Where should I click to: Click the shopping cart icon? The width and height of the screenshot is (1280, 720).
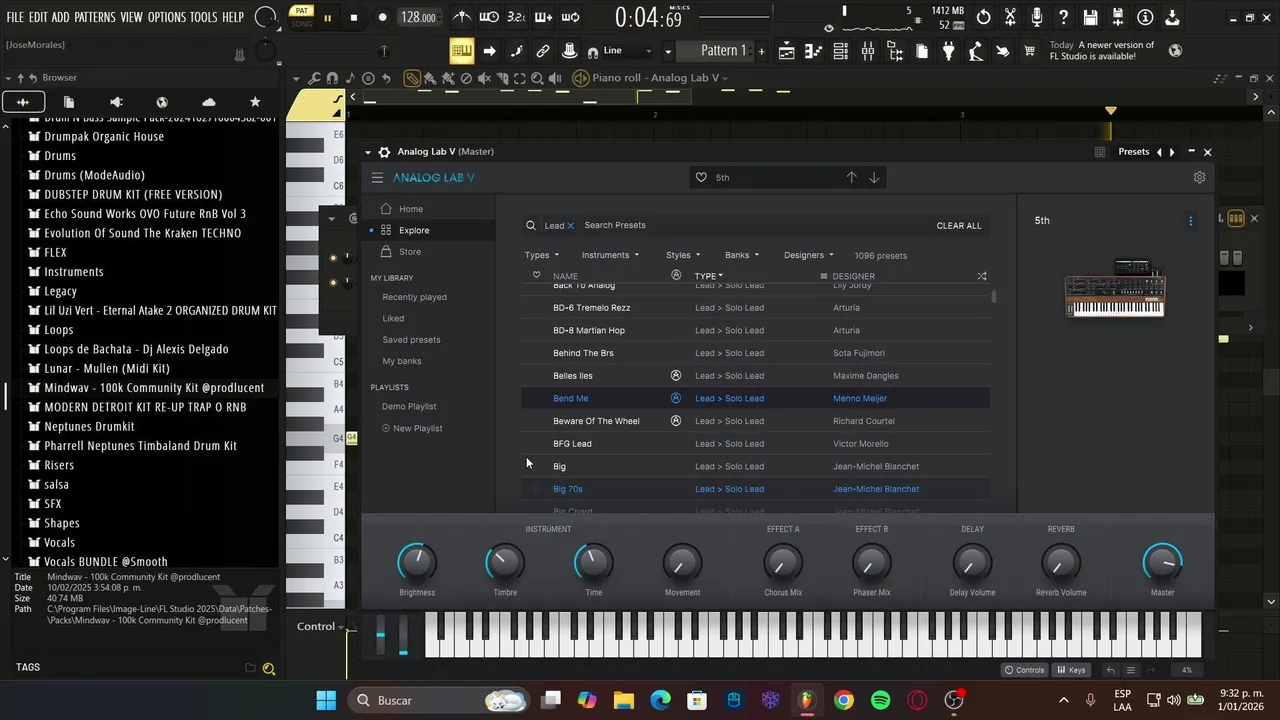click(x=1029, y=51)
